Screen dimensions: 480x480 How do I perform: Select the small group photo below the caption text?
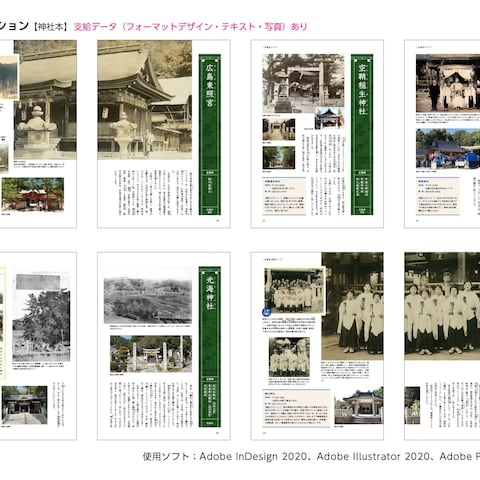point(289,357)
